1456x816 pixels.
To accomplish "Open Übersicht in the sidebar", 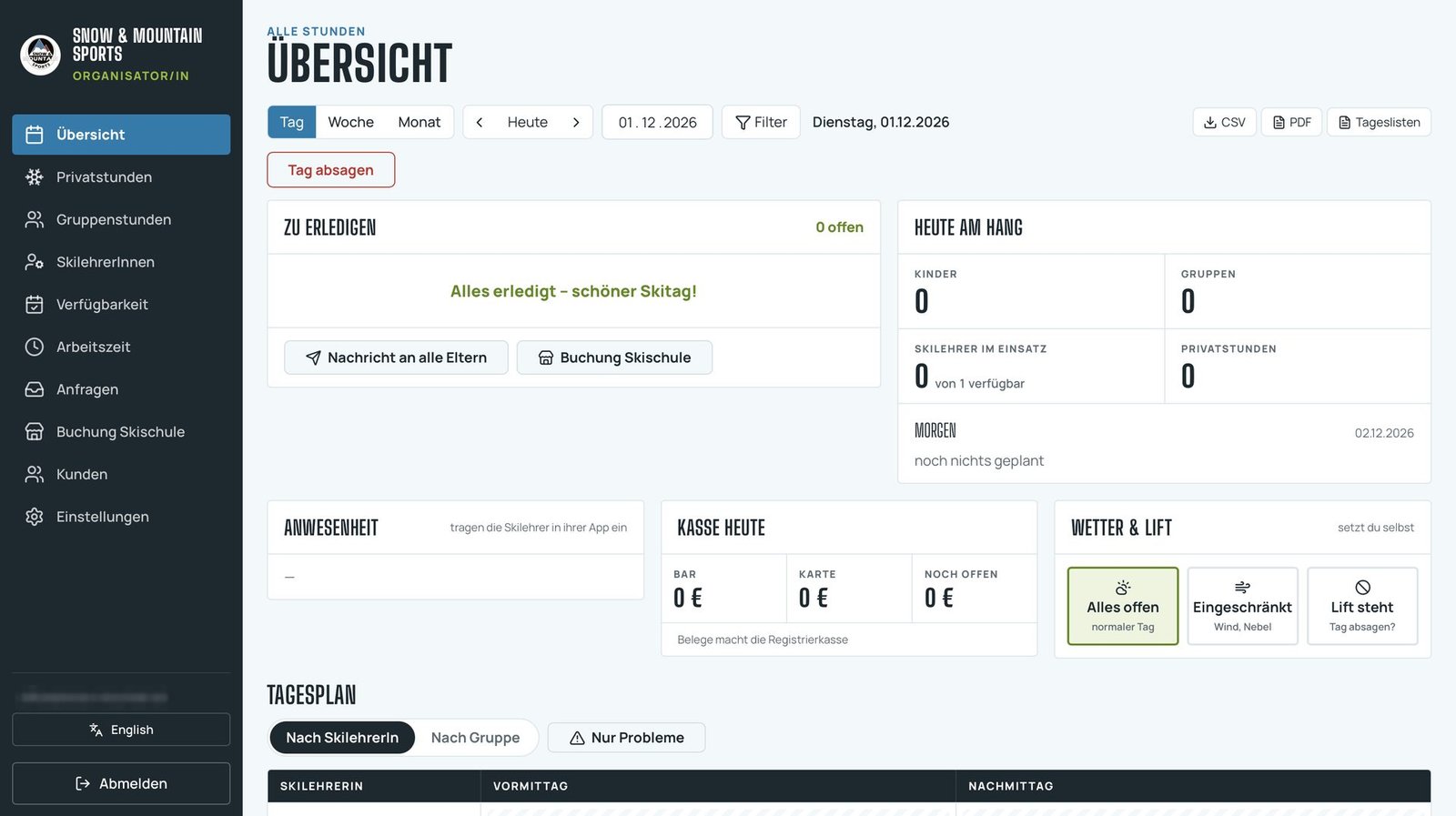I will 121,135.
